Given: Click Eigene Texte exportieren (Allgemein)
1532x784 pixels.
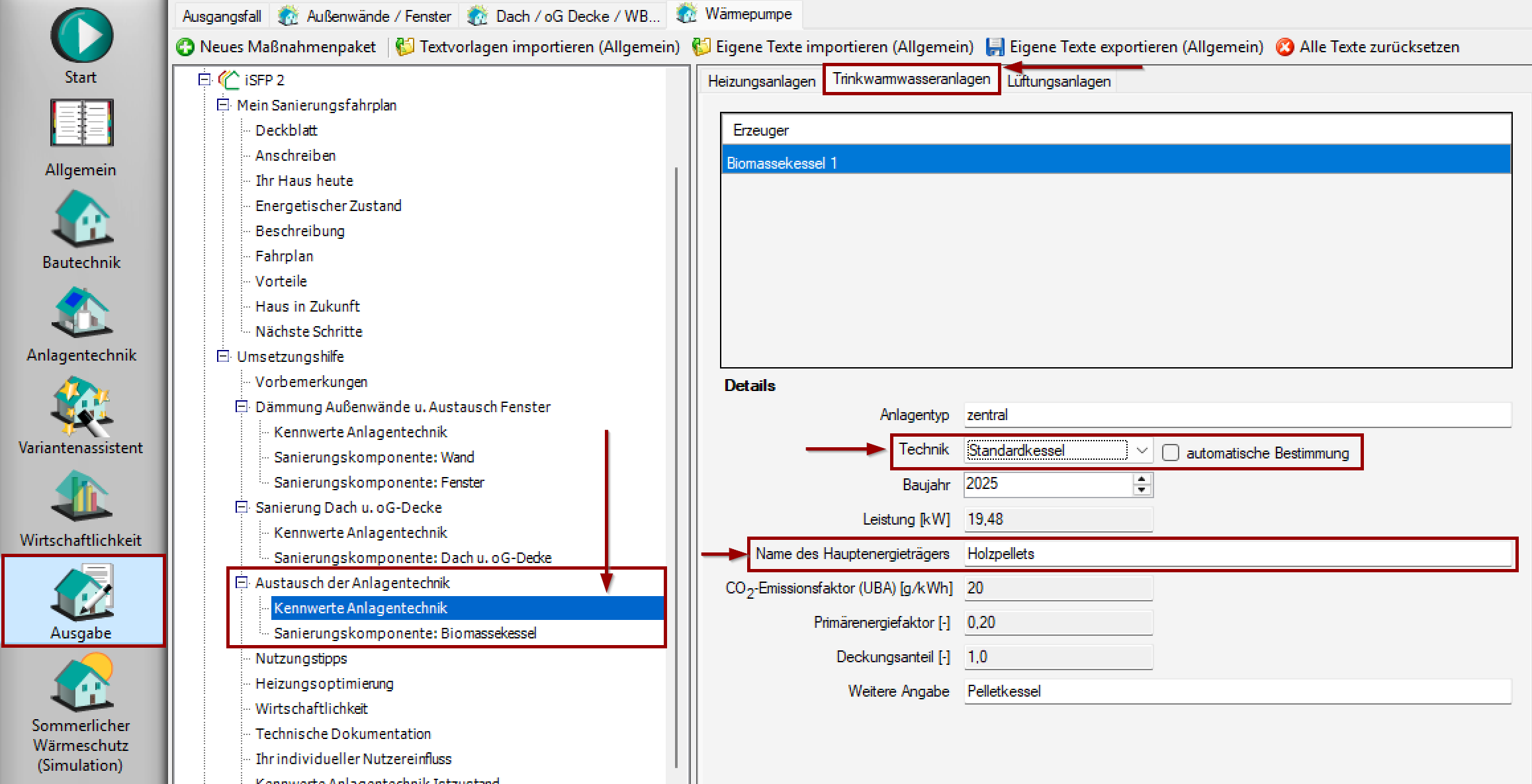Looking at the screenshot, I should [1136, 47].
